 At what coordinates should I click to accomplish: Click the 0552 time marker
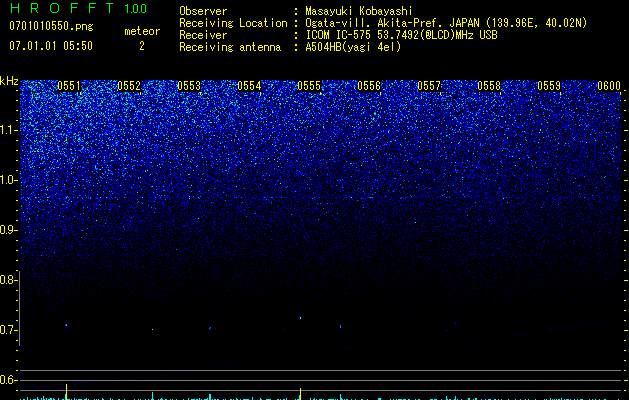coord(129,86)
